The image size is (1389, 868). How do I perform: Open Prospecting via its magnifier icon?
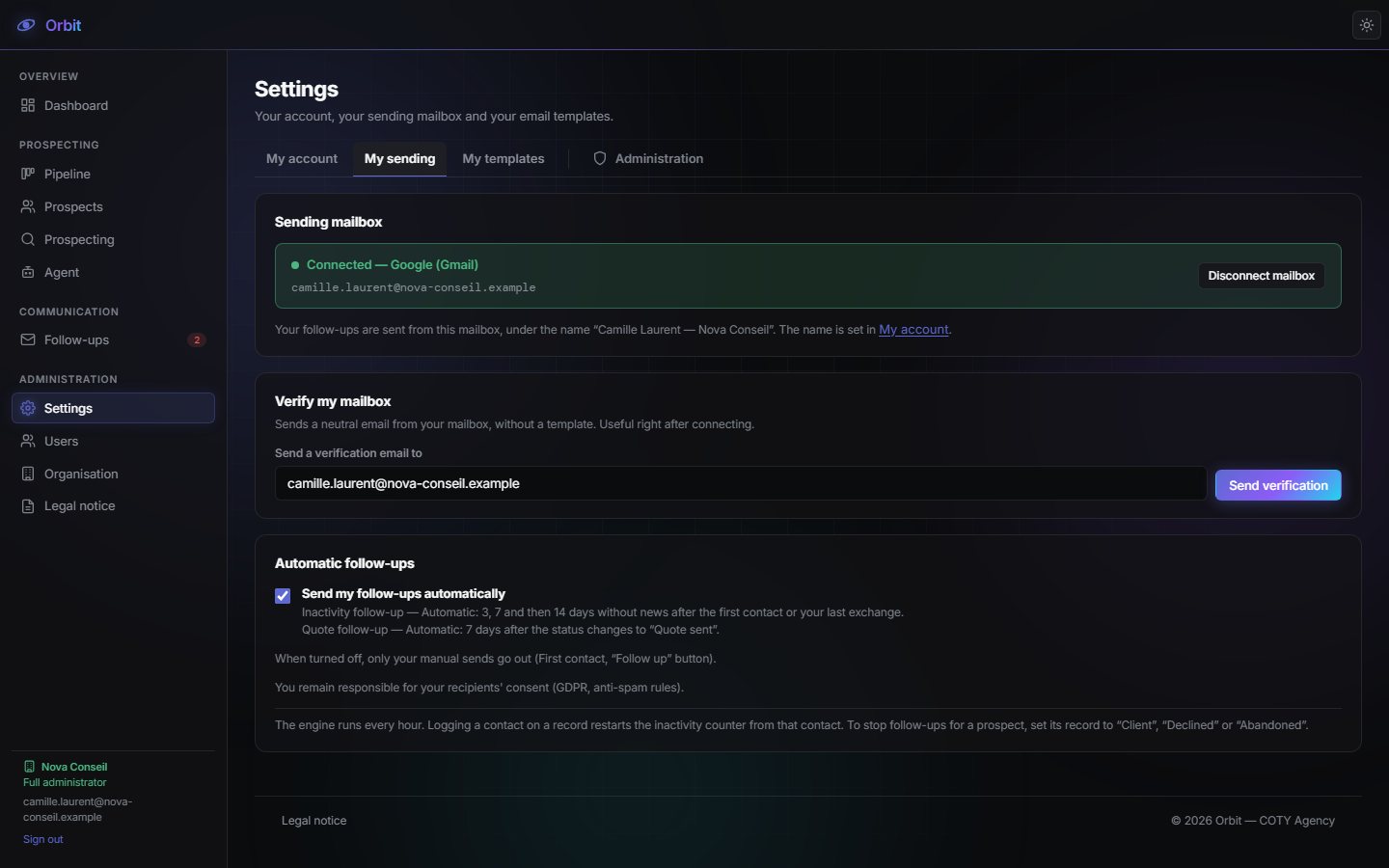click(28, 239)
